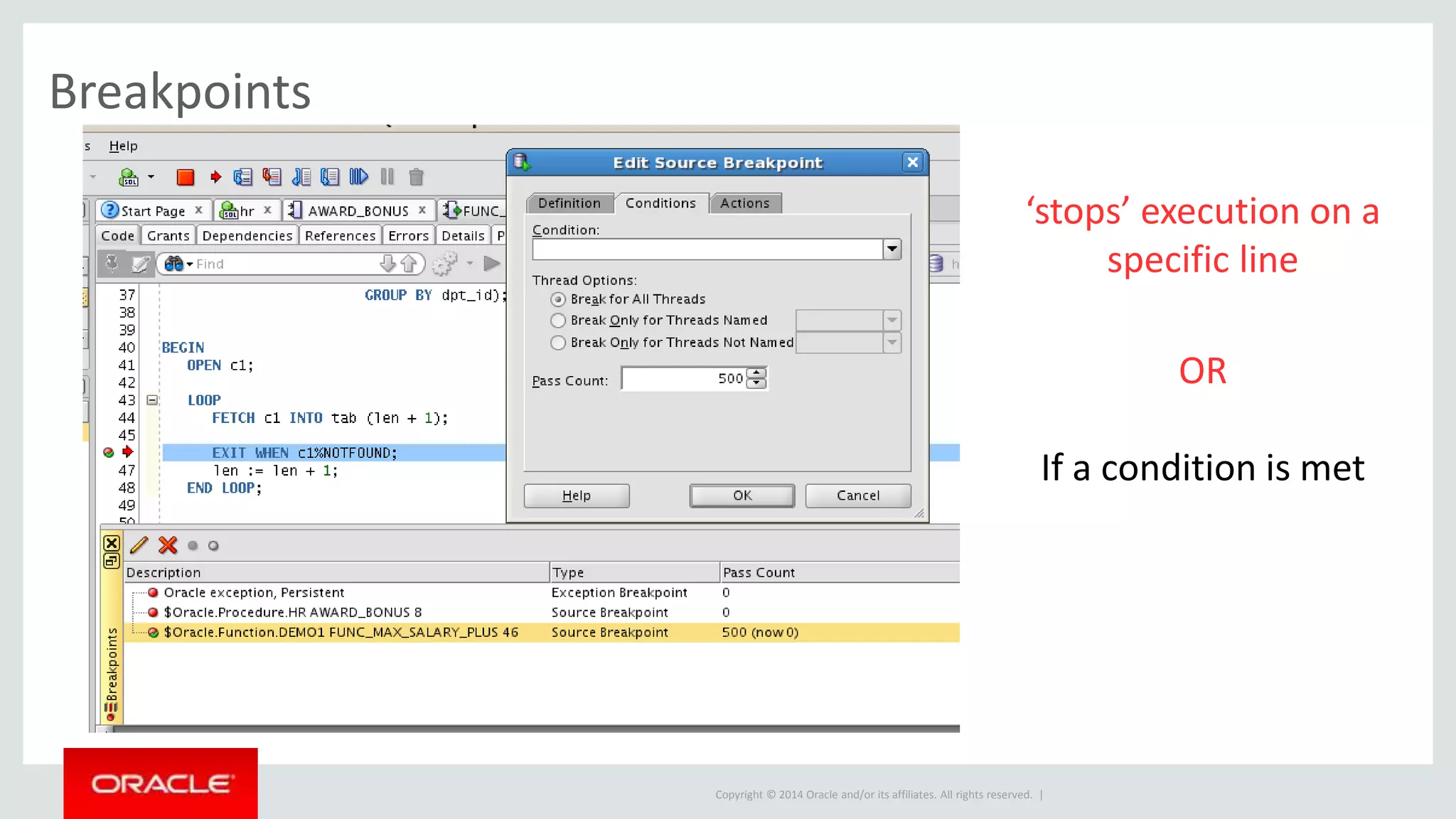Close the Start Page tab

(x=199, y=210)
